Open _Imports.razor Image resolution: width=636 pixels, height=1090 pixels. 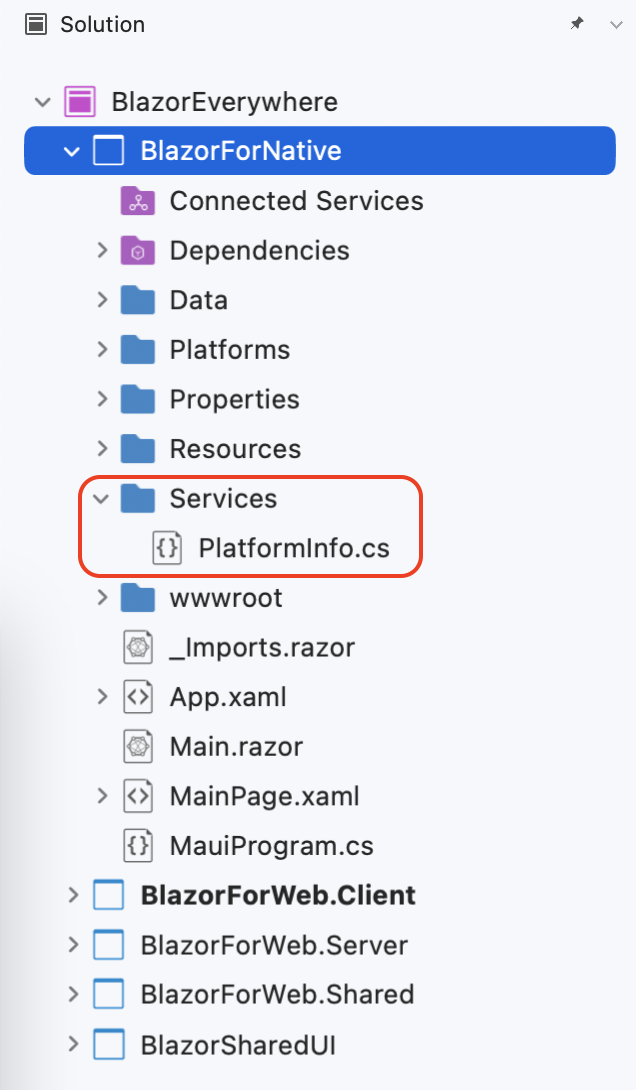[x=262, y=648]
